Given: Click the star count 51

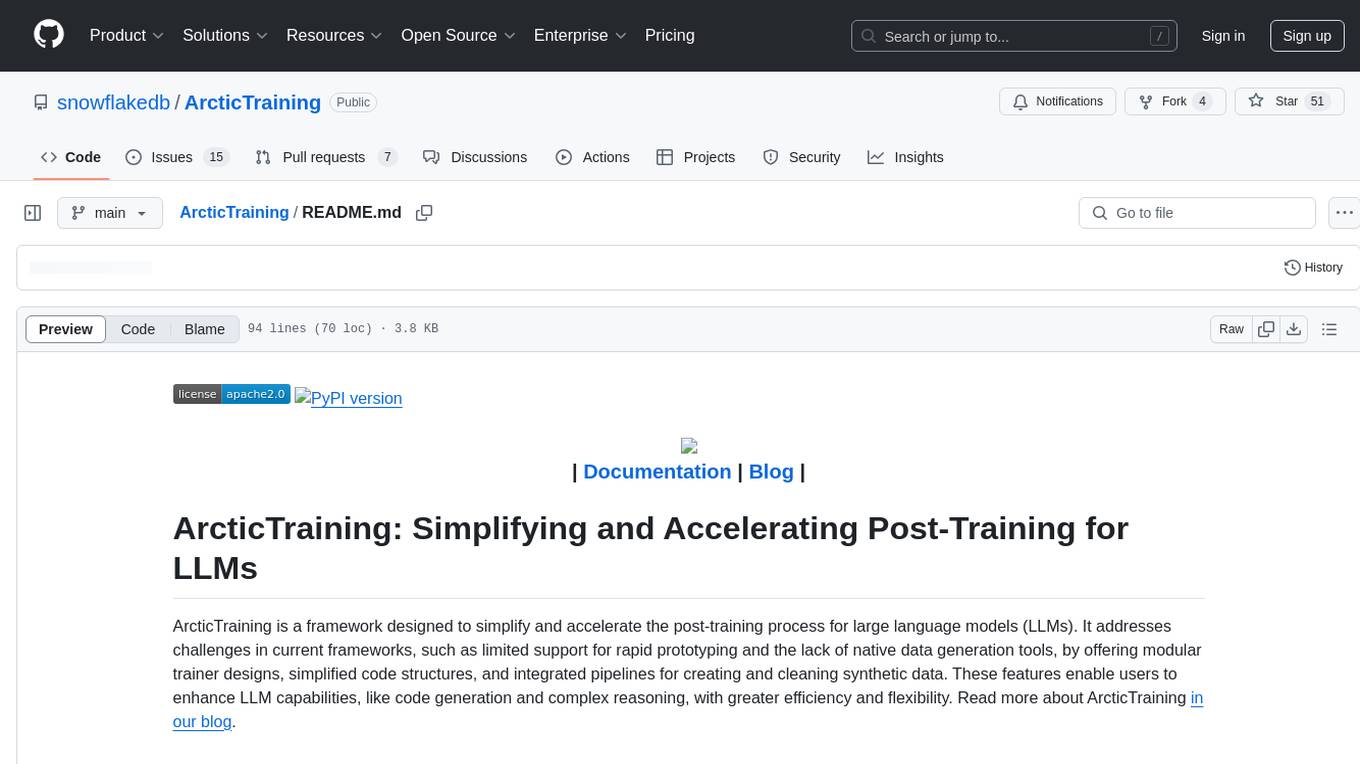Looking at the screenshot, I should point(1317,102).
